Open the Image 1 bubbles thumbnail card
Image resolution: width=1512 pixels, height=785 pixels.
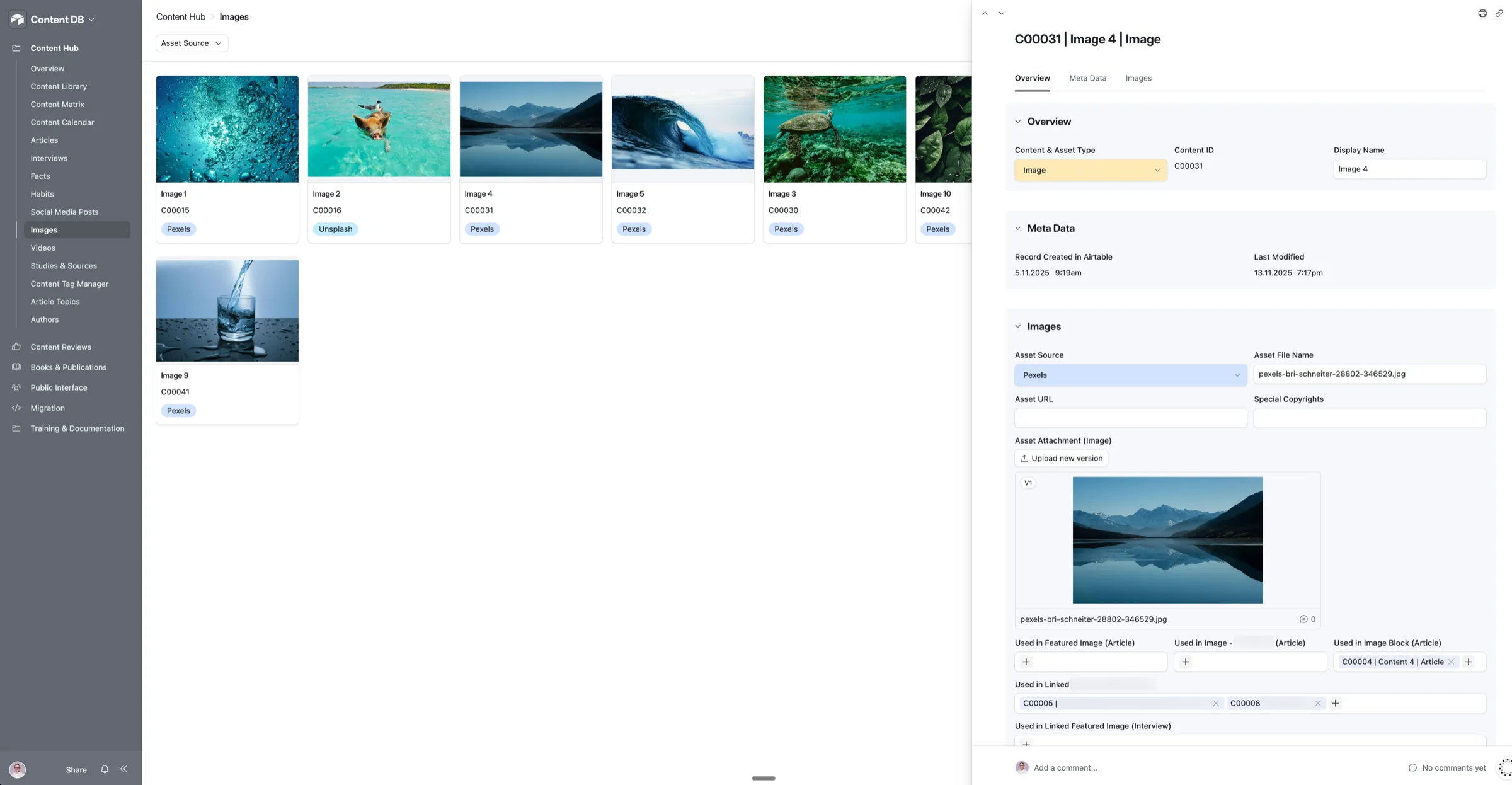tap(227, 129)
